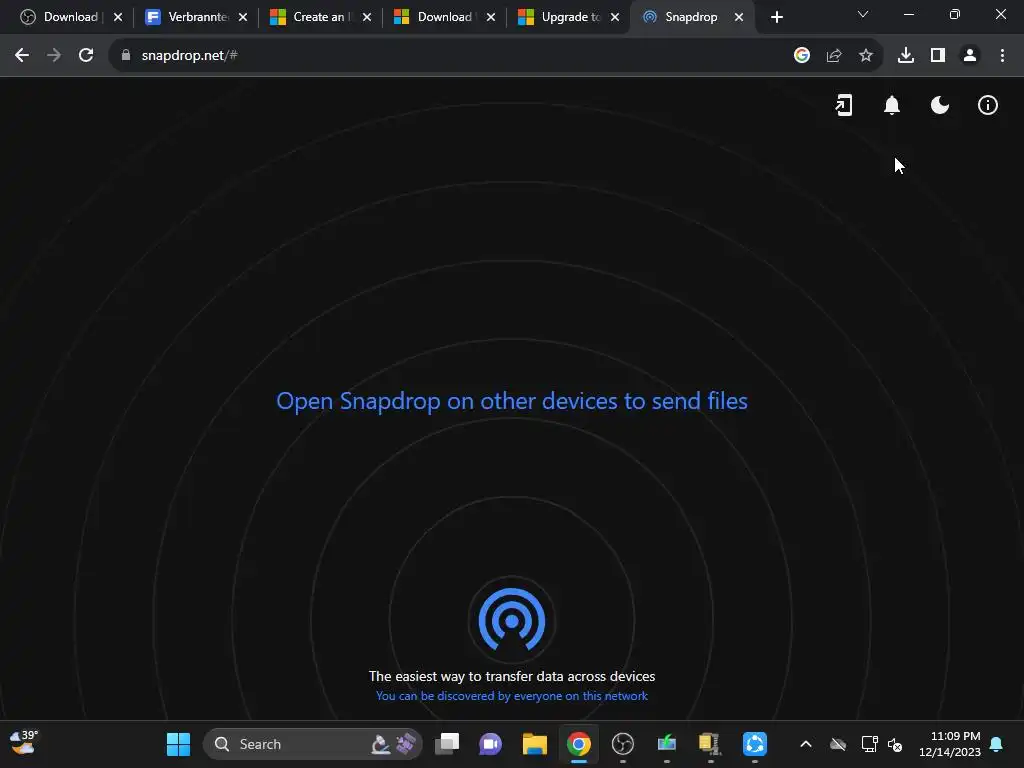Open Task View on the taskbar
The width and height of the screenshot is (1024, 768).
[447, 744]
